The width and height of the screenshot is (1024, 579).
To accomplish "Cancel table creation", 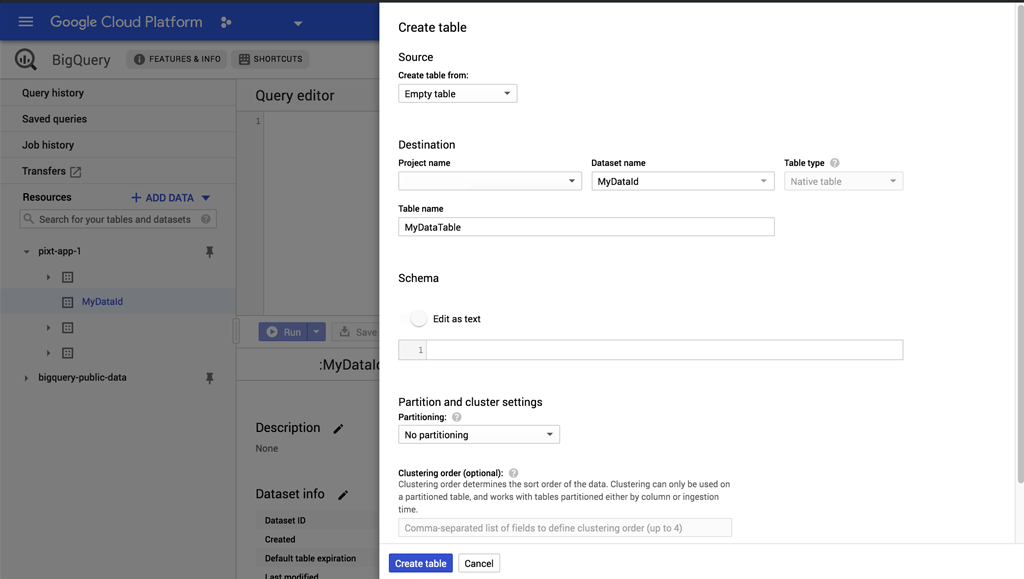I will click(x=479, y=563).
